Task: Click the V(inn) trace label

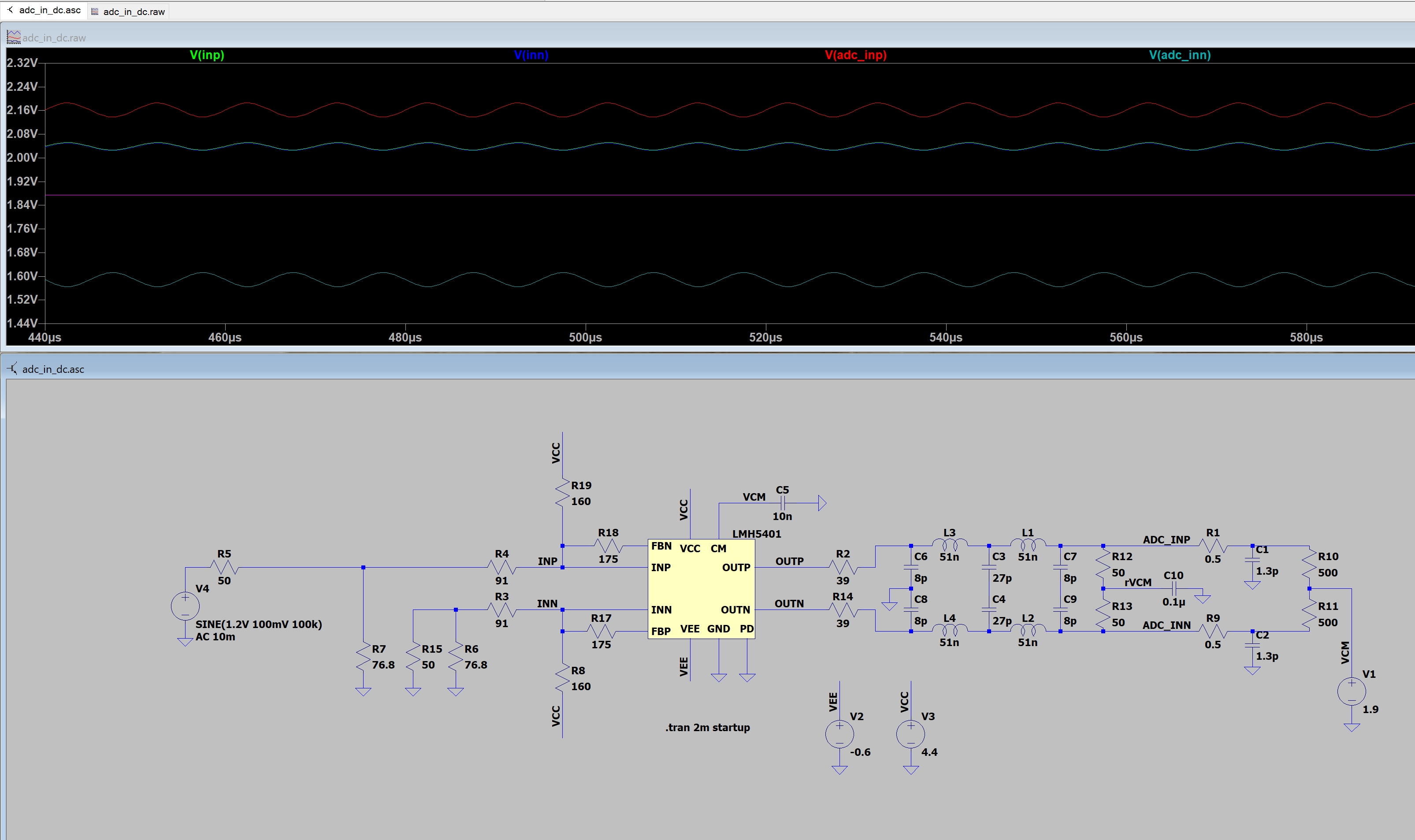Action: click(x=531, y=55)
